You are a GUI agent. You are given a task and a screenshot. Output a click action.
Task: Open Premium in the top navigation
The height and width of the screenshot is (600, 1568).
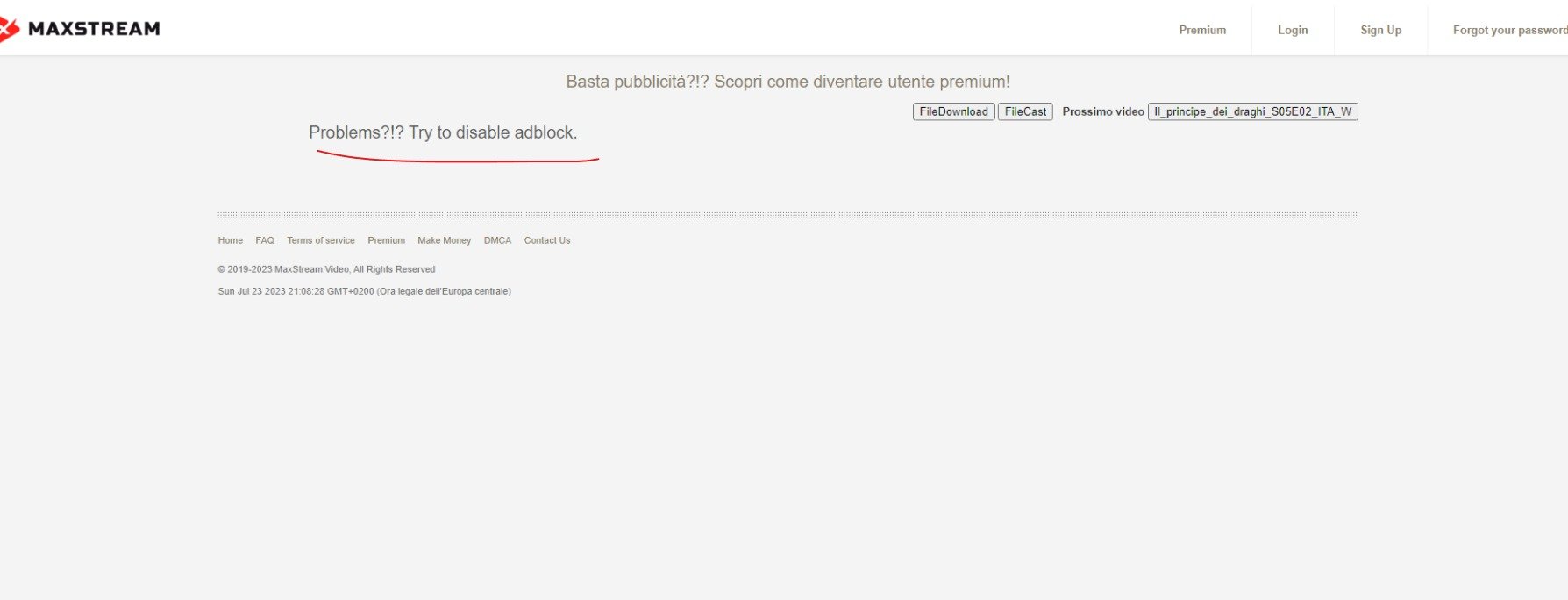tap(1201, 30)
